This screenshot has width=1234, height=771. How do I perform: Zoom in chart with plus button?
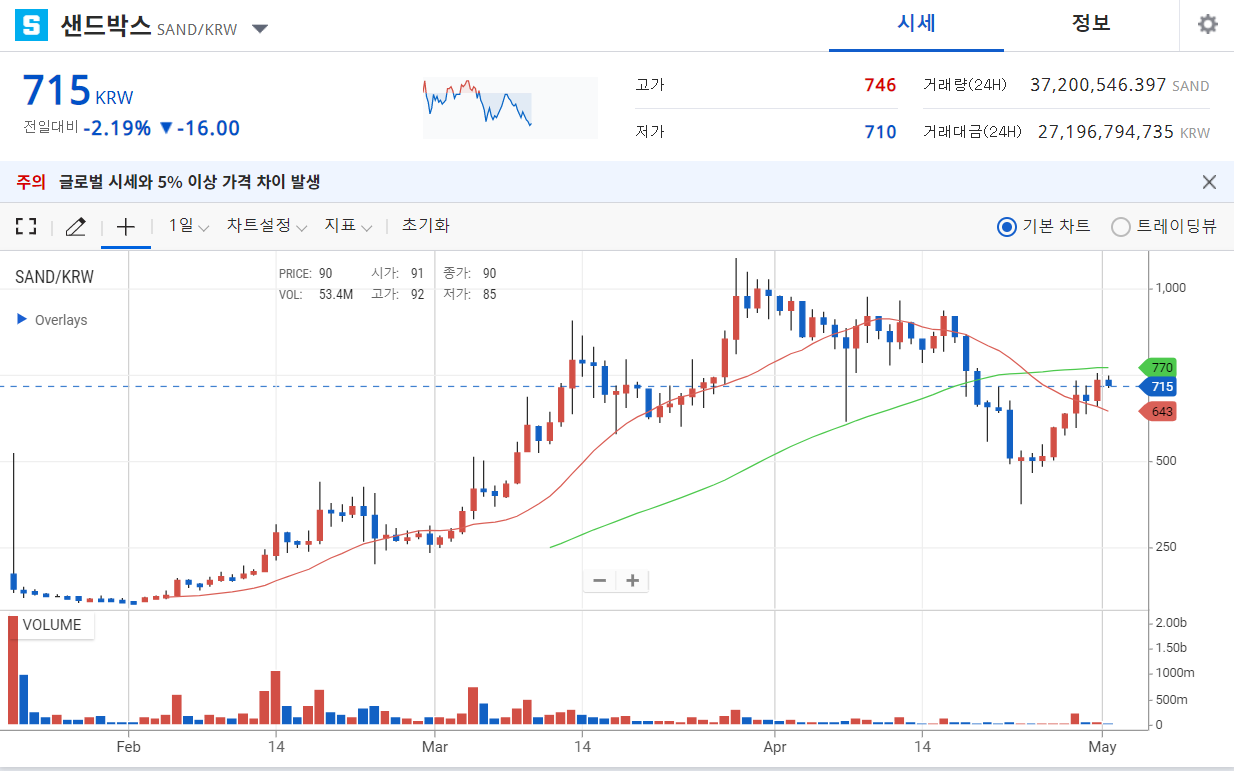pos(632,580)
